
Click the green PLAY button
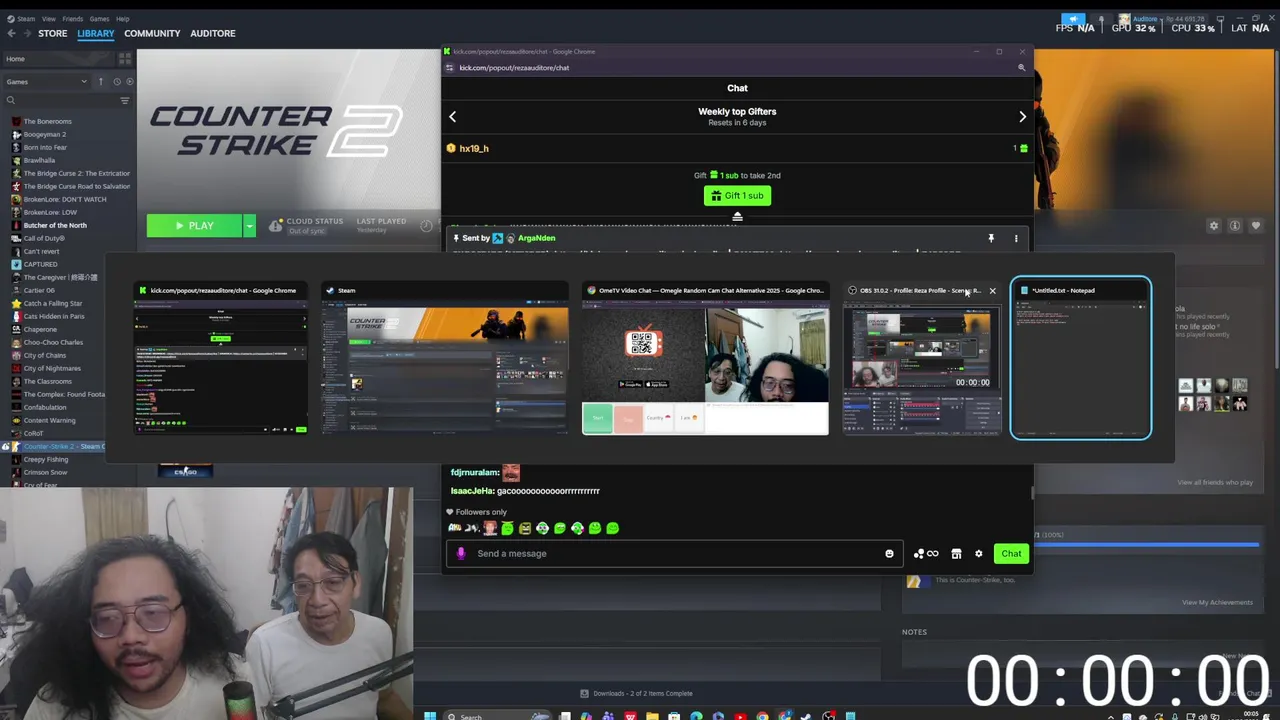tap(194, 226)
